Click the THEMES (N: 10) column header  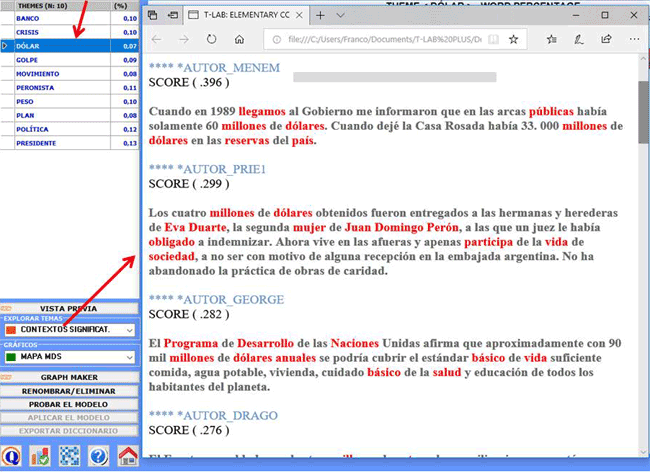pos(62,6)
